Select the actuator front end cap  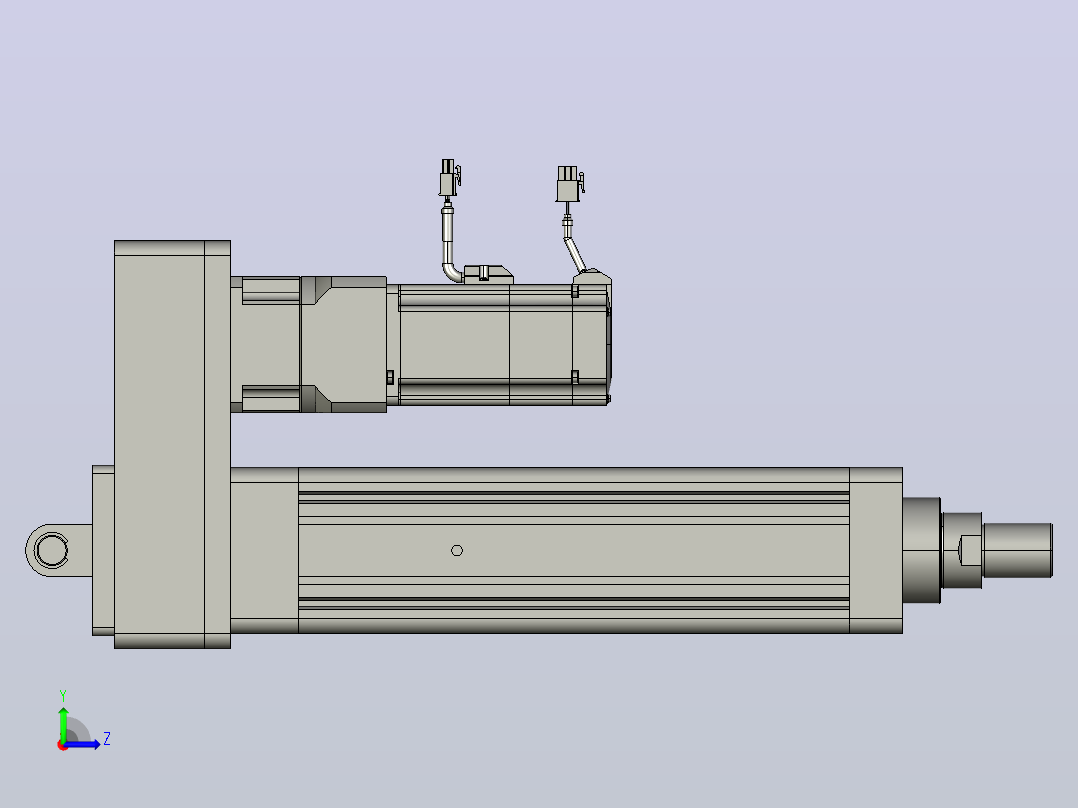[876, 550]
